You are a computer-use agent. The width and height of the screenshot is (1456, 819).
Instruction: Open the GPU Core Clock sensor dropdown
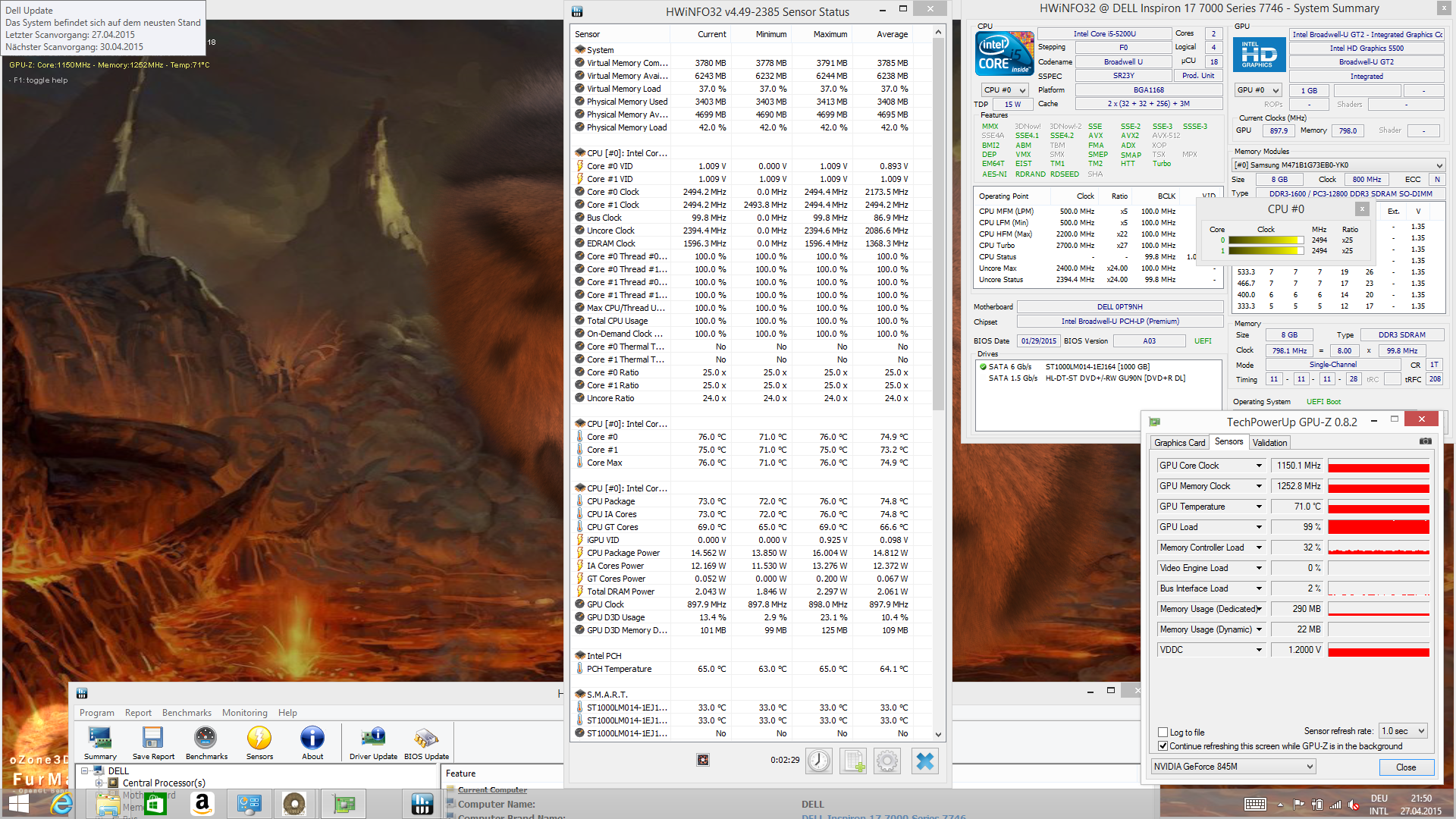(1259, 466)
